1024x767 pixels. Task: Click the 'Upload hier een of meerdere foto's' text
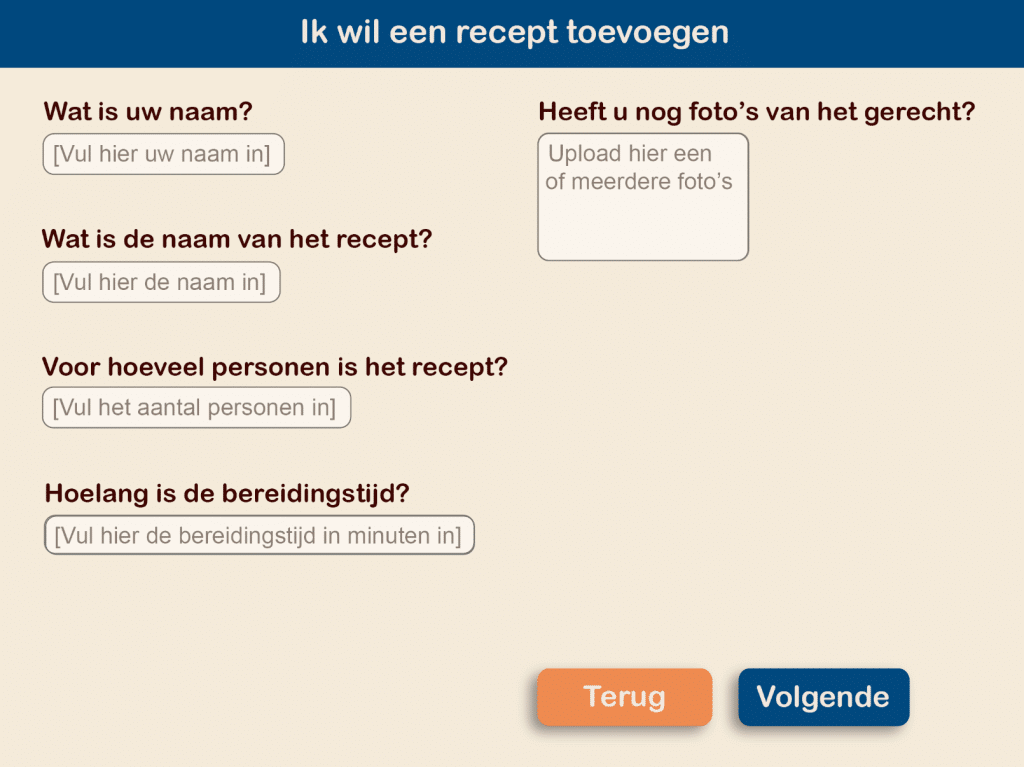[x=639, y=168]
